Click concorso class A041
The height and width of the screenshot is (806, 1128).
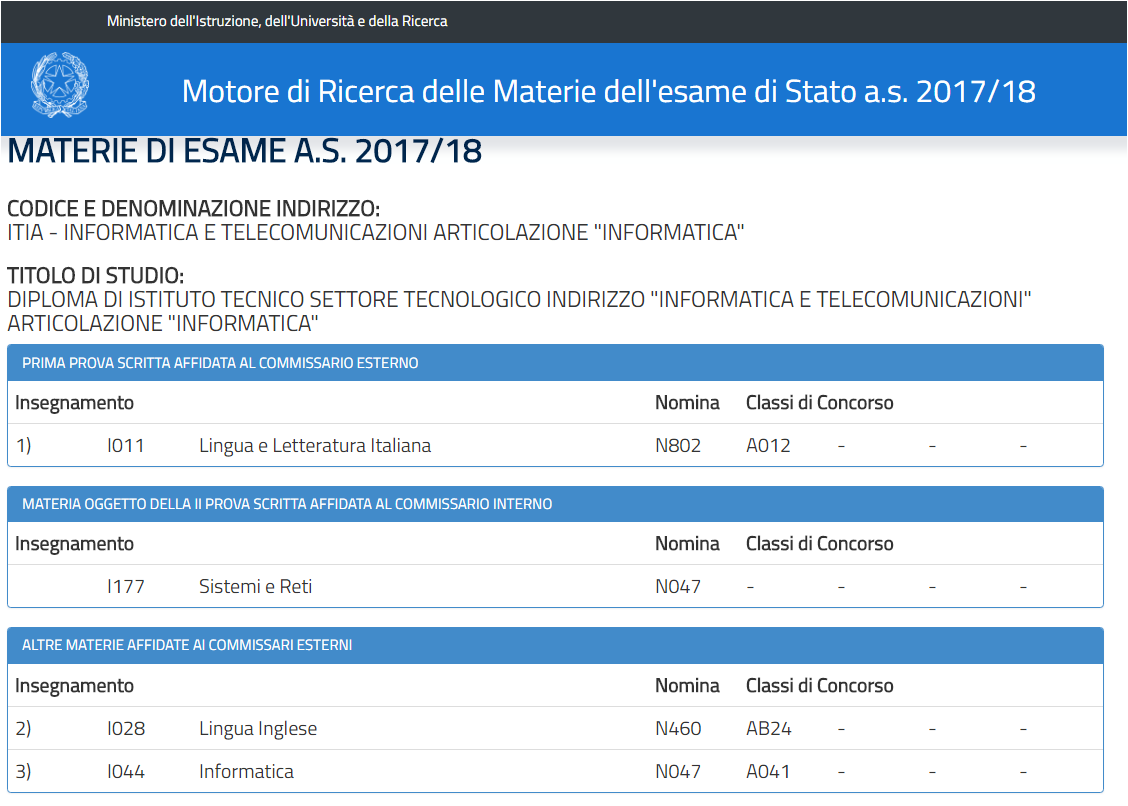pos(768,771)
